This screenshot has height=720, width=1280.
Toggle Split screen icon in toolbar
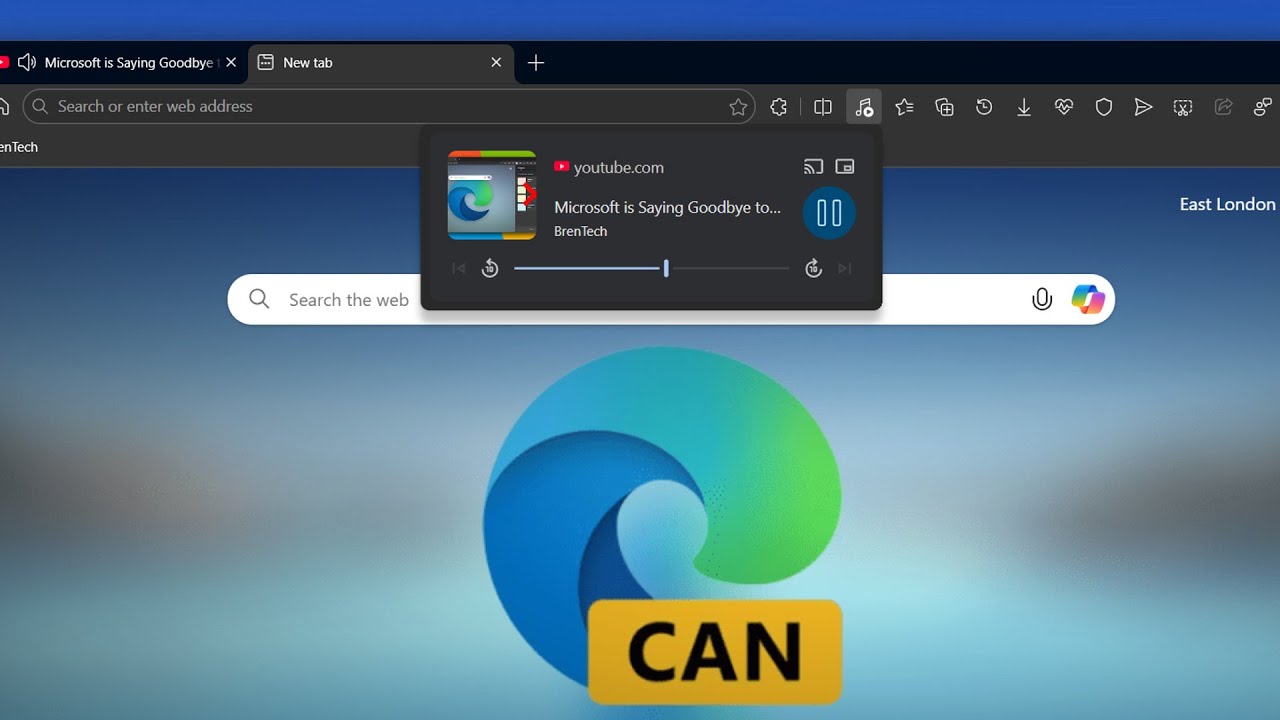pyautogui.click(x=823, y=107)
